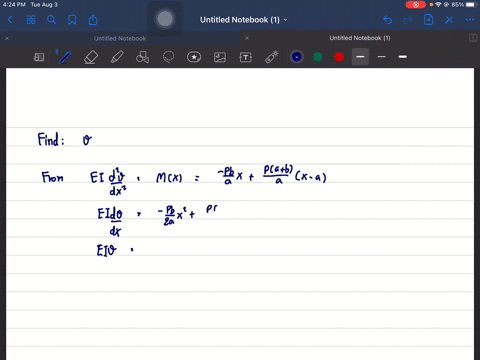The image size is (480, 360).
Task: Tap the red screen recording indicator
Action: click(416, 5)
